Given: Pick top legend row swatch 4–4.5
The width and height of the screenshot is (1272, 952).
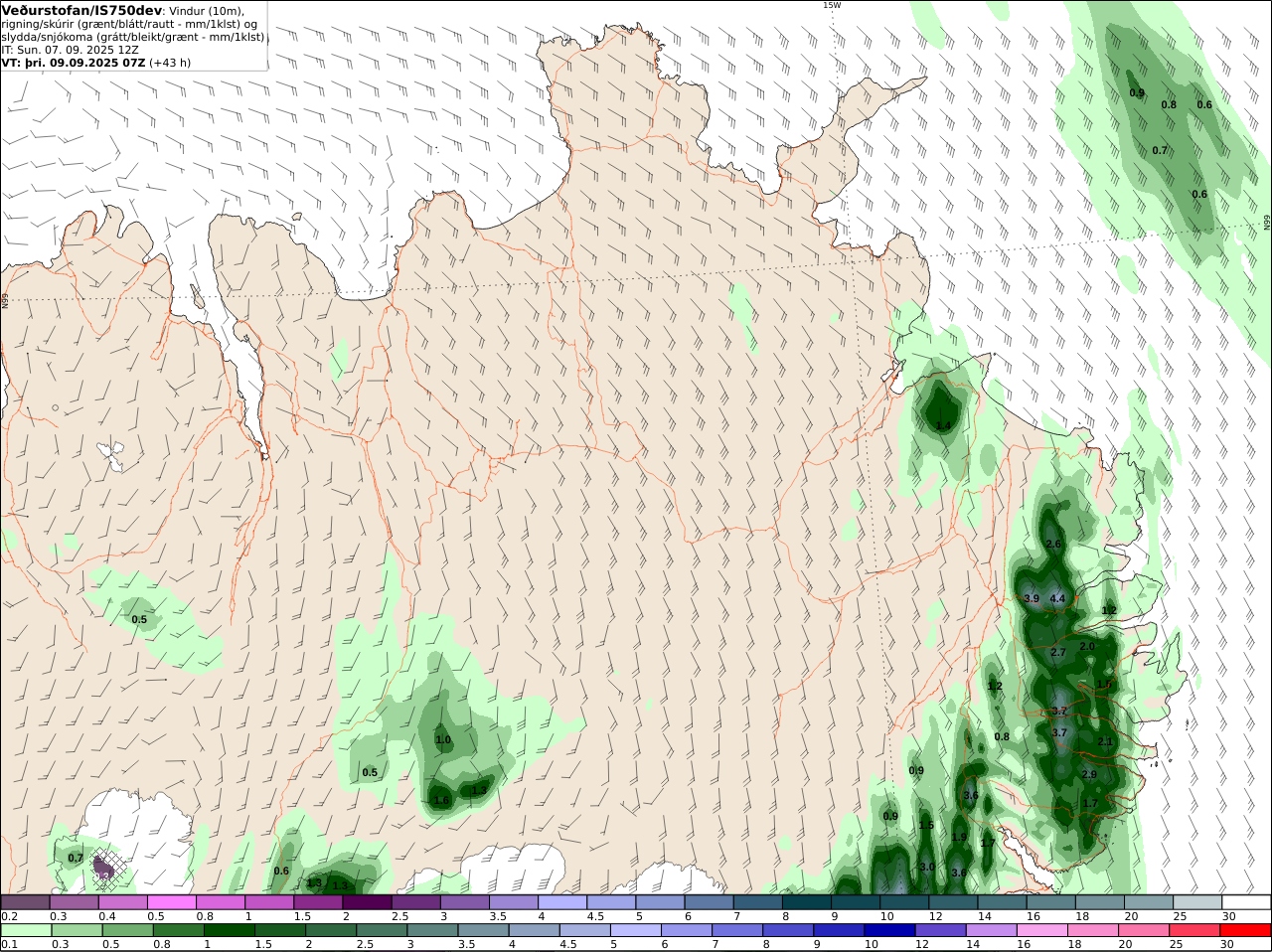Looking at the screenshot, I should point(561,902).
